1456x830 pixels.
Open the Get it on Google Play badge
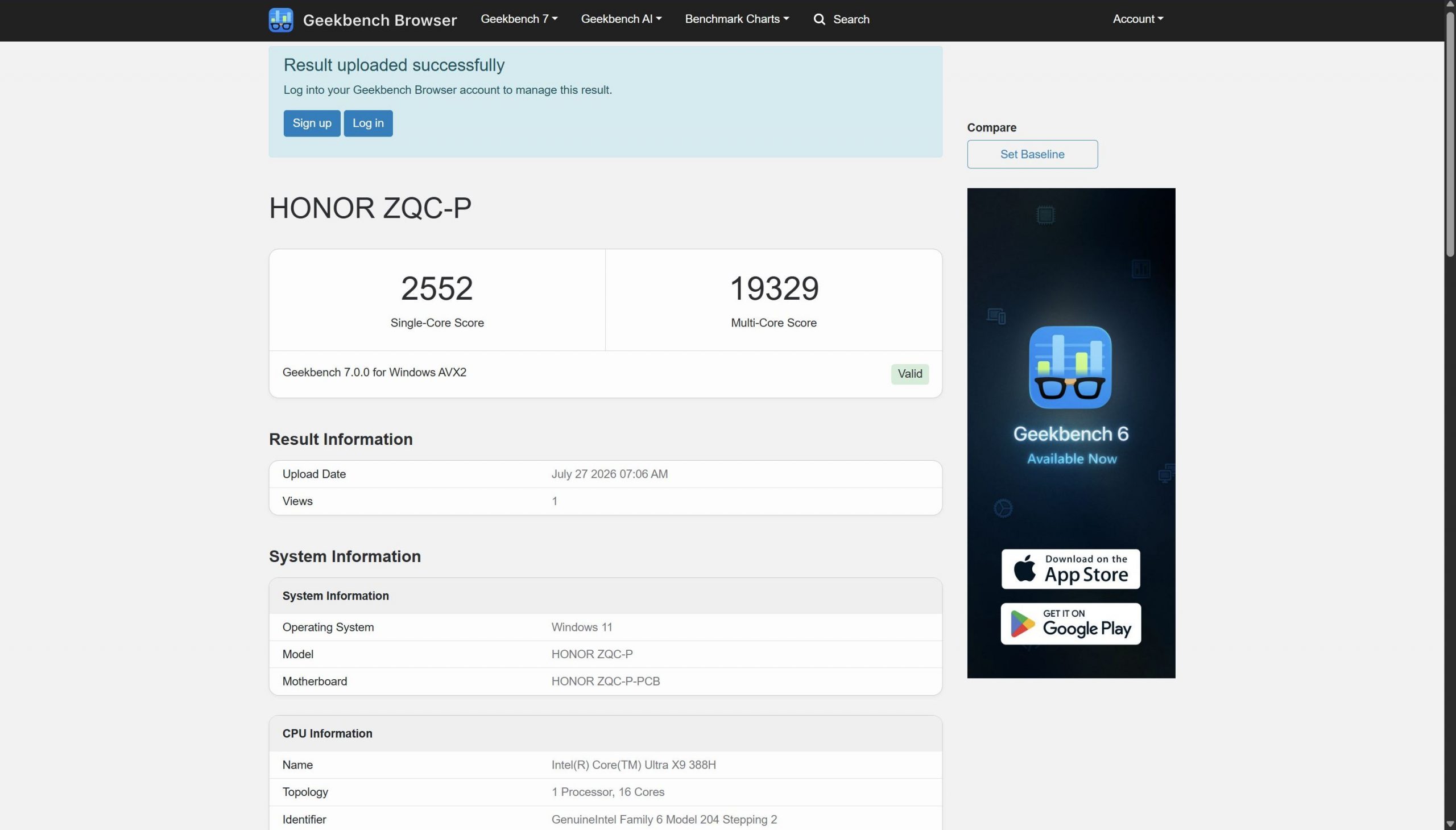point(1070,623)
